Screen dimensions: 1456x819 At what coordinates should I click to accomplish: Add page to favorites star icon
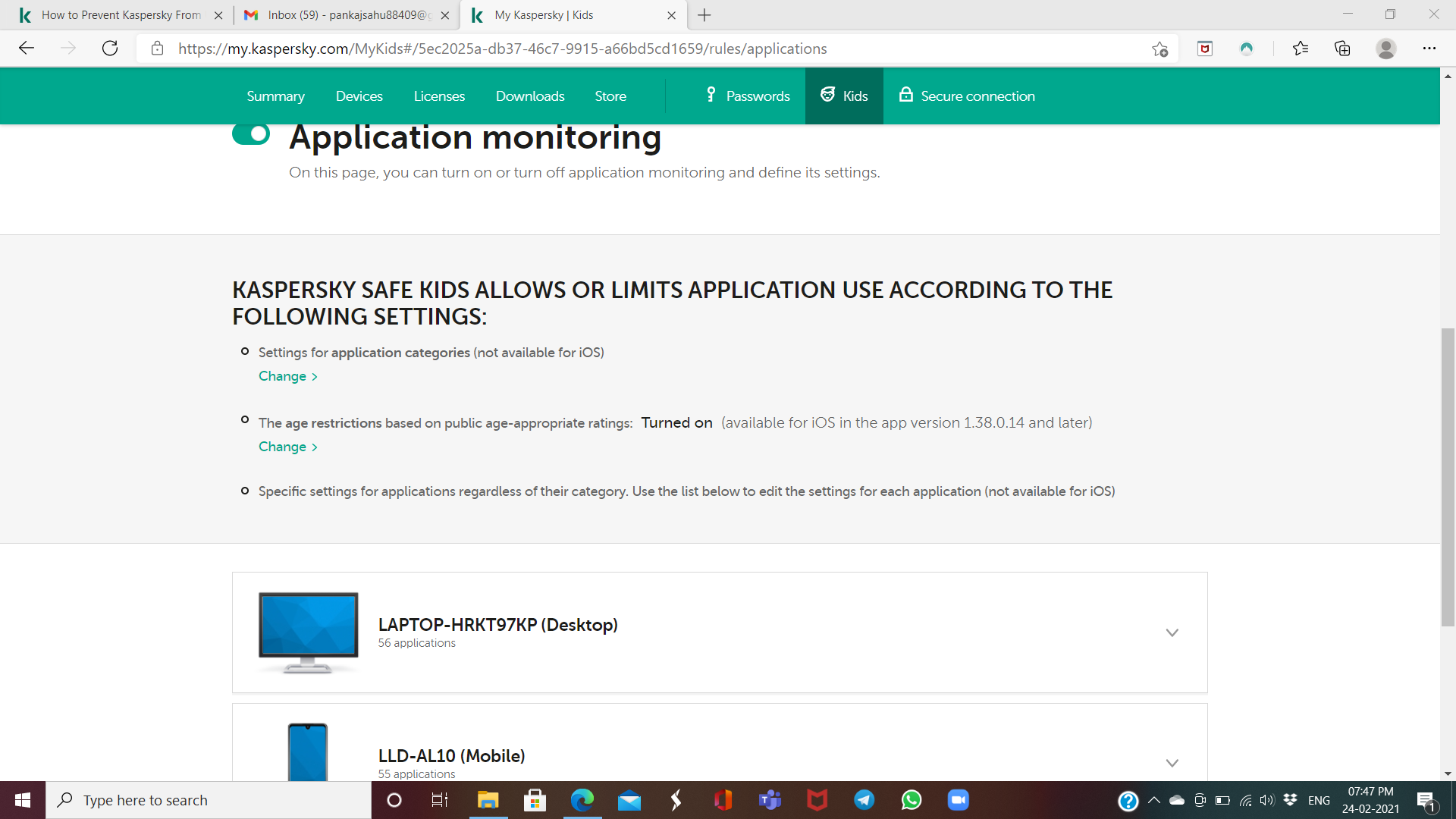(x=1159, y=49)
